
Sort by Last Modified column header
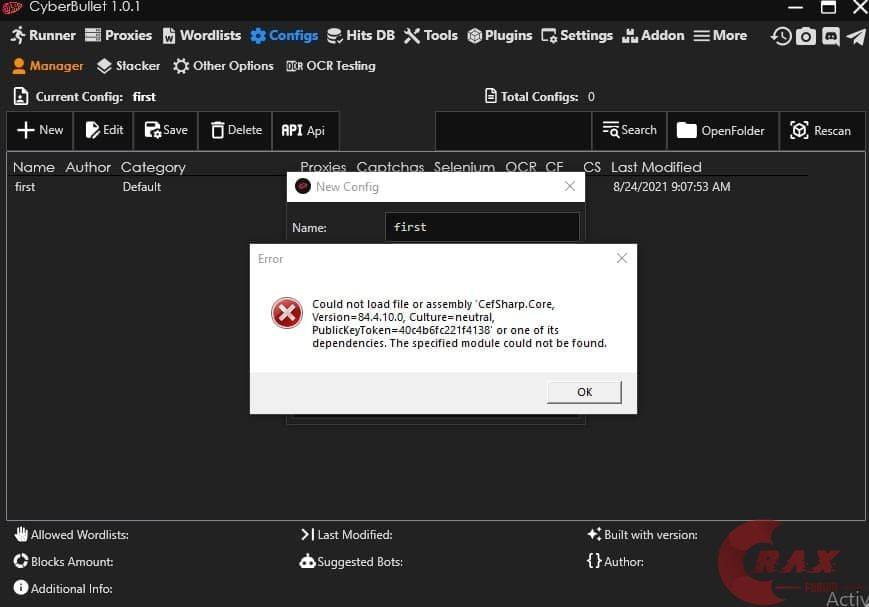(x=656, y=167)
